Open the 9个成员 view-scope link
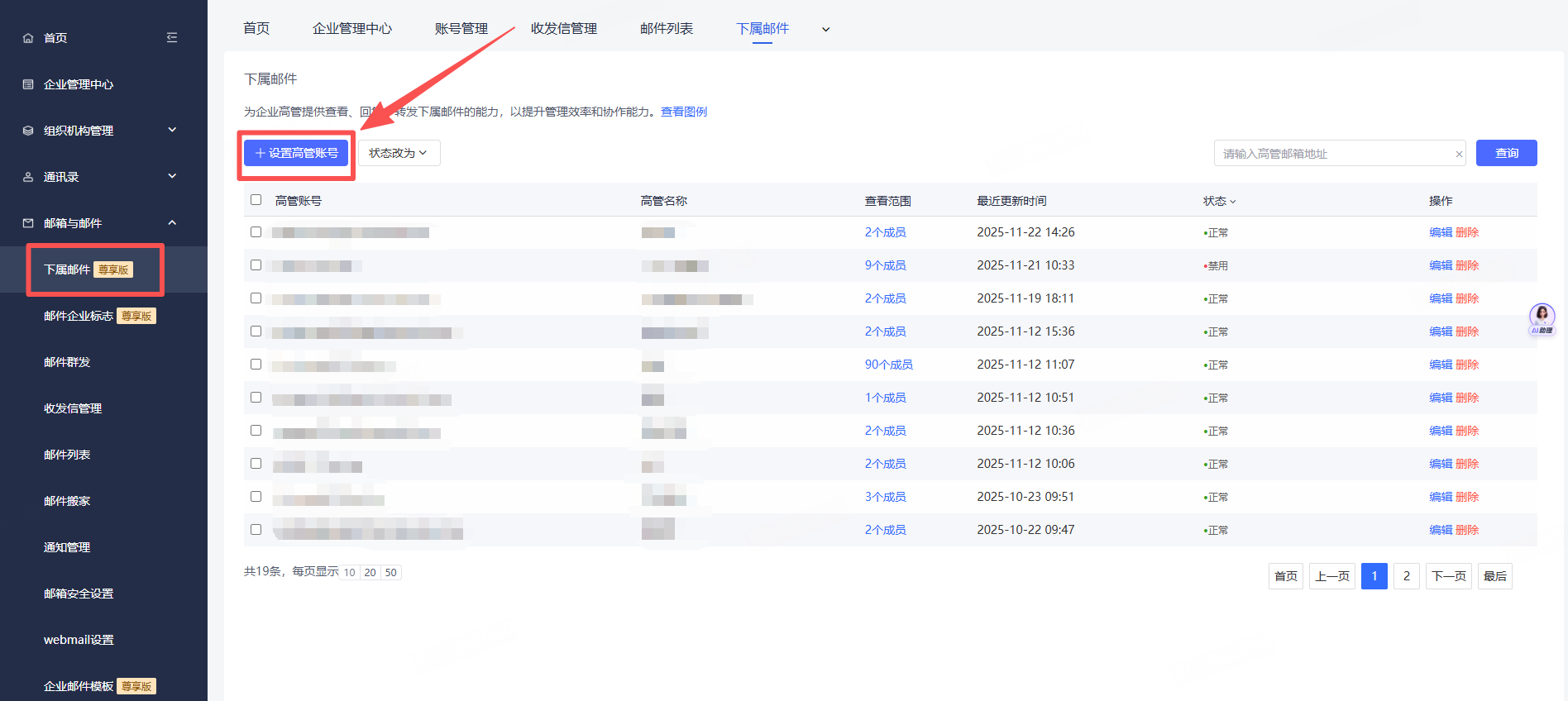 tap(886, 265)
